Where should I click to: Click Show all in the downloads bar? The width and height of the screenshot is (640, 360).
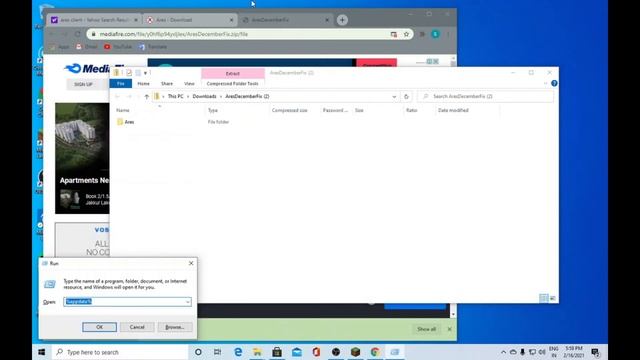coord(426,329)
